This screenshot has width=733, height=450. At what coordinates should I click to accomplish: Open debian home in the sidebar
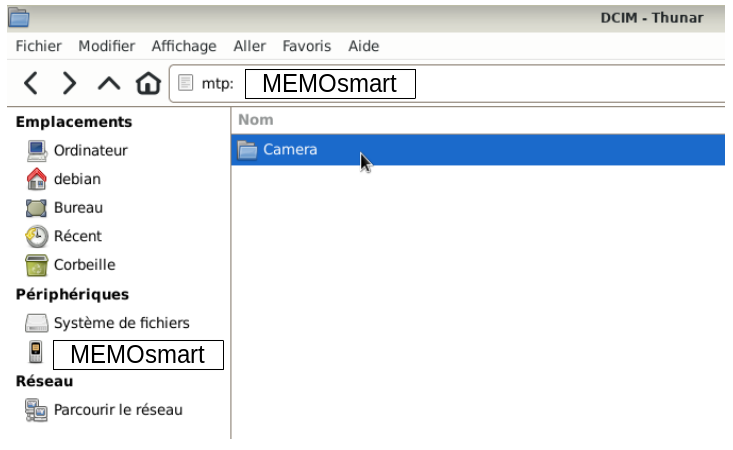[x=77, y=179]
